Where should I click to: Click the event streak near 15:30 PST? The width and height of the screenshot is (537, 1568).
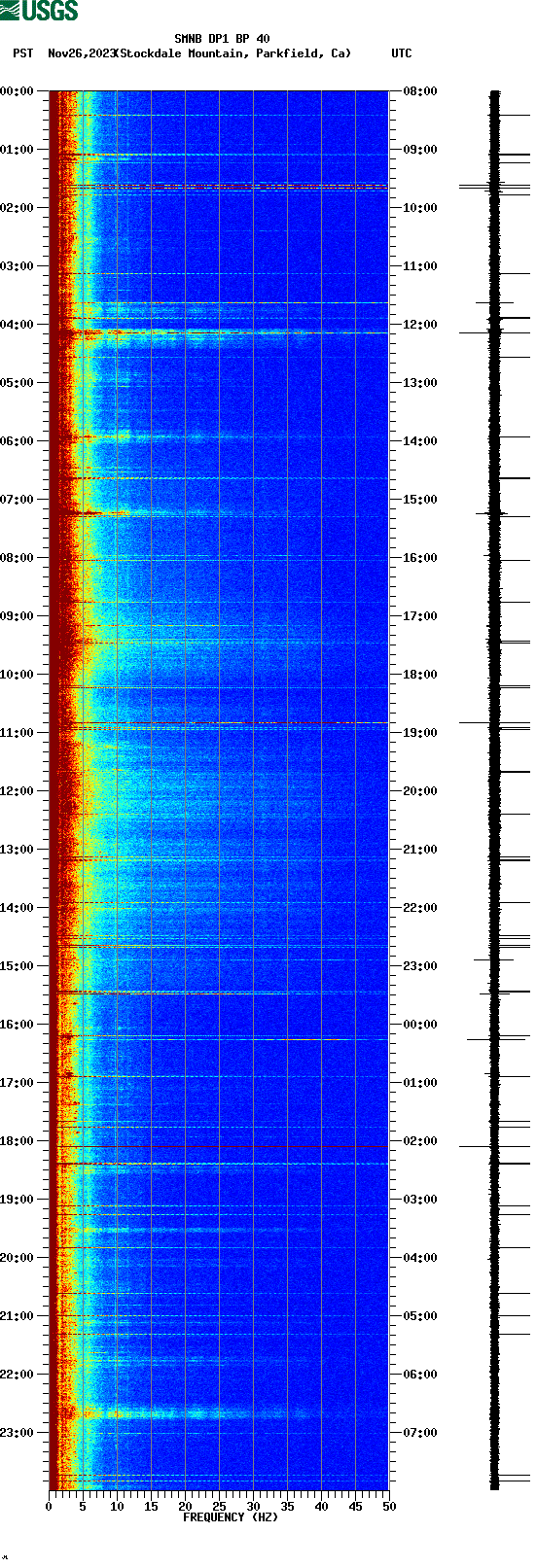pyautogui.click(x=219, y=993)
